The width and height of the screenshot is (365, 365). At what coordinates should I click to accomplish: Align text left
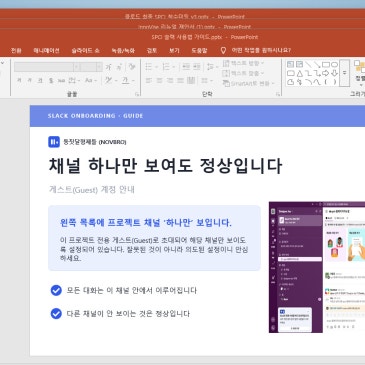149,80
